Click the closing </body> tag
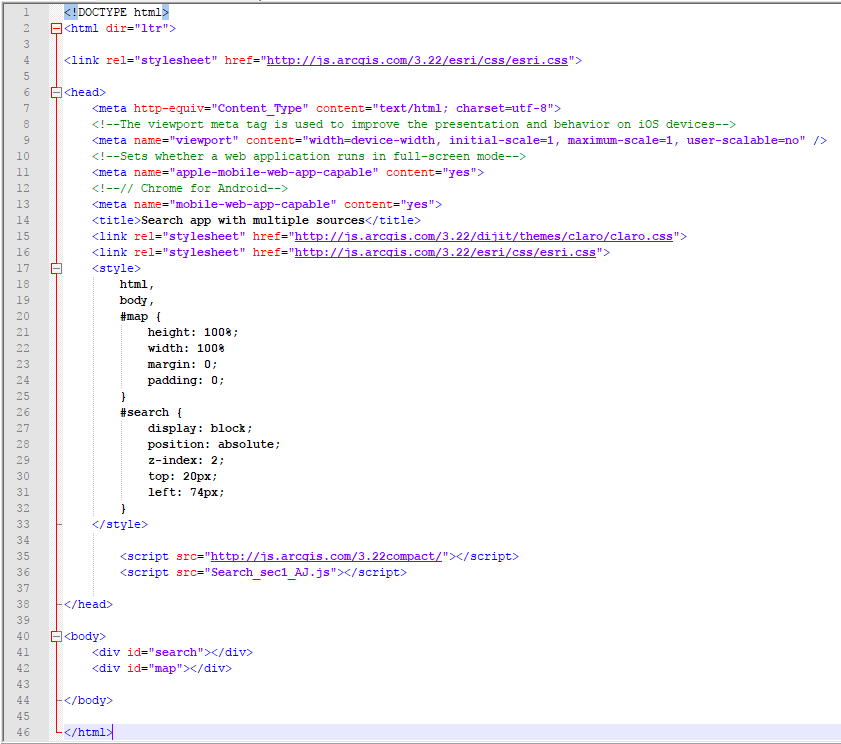Image resolution: width=841 pixels, height=744 pixels. (88, 701)
